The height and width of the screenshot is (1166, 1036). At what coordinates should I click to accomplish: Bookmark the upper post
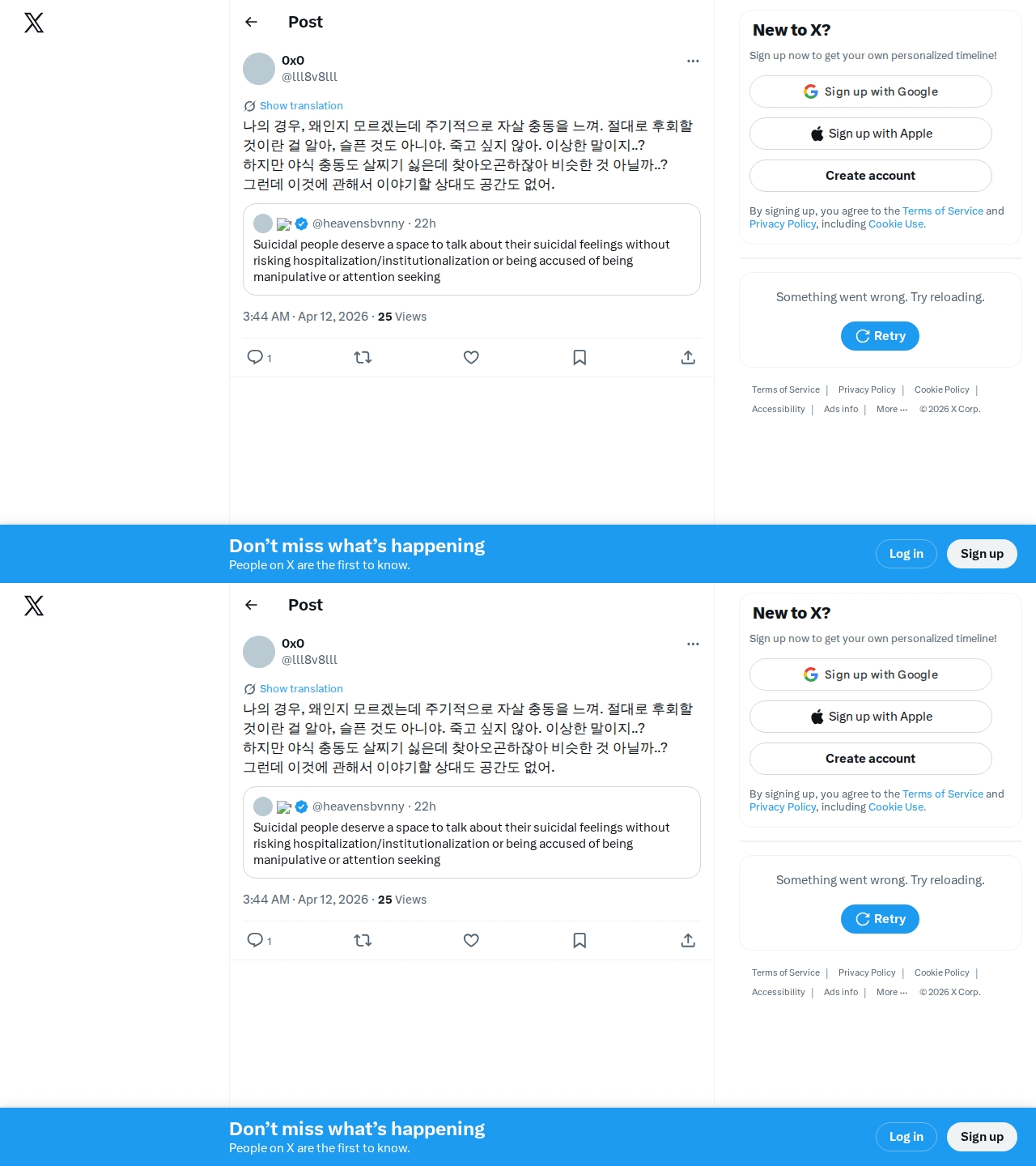580,357
